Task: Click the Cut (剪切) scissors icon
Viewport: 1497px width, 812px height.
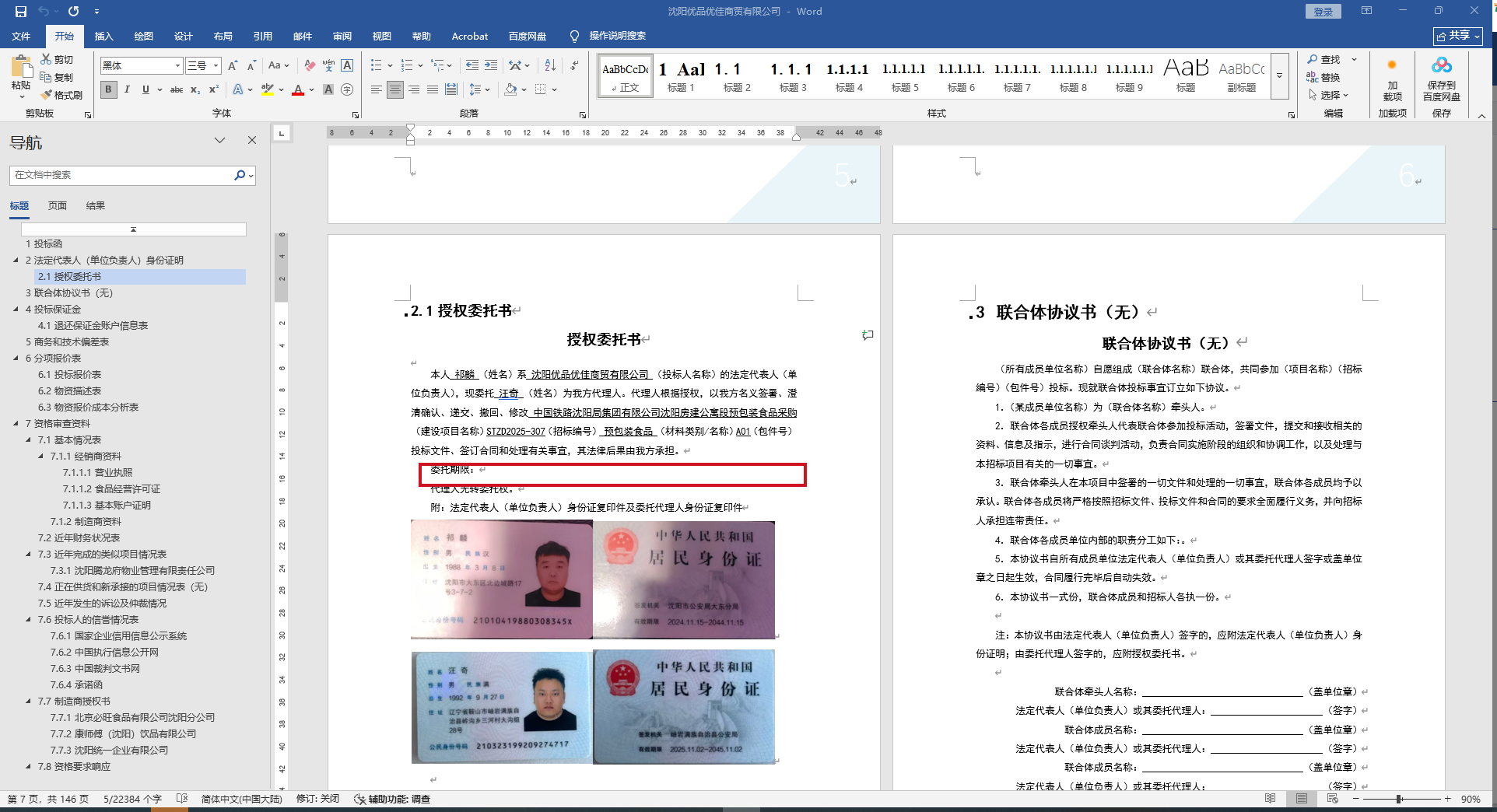Action: click(46, 59)
